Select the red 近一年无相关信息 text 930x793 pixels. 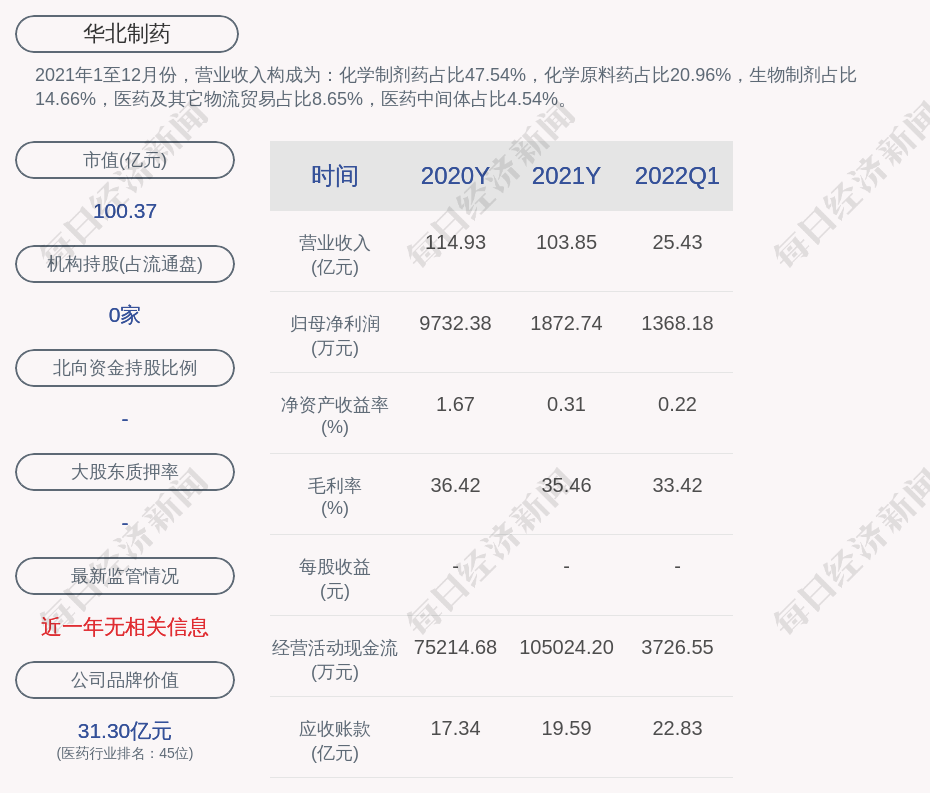[x=125, y=627]
